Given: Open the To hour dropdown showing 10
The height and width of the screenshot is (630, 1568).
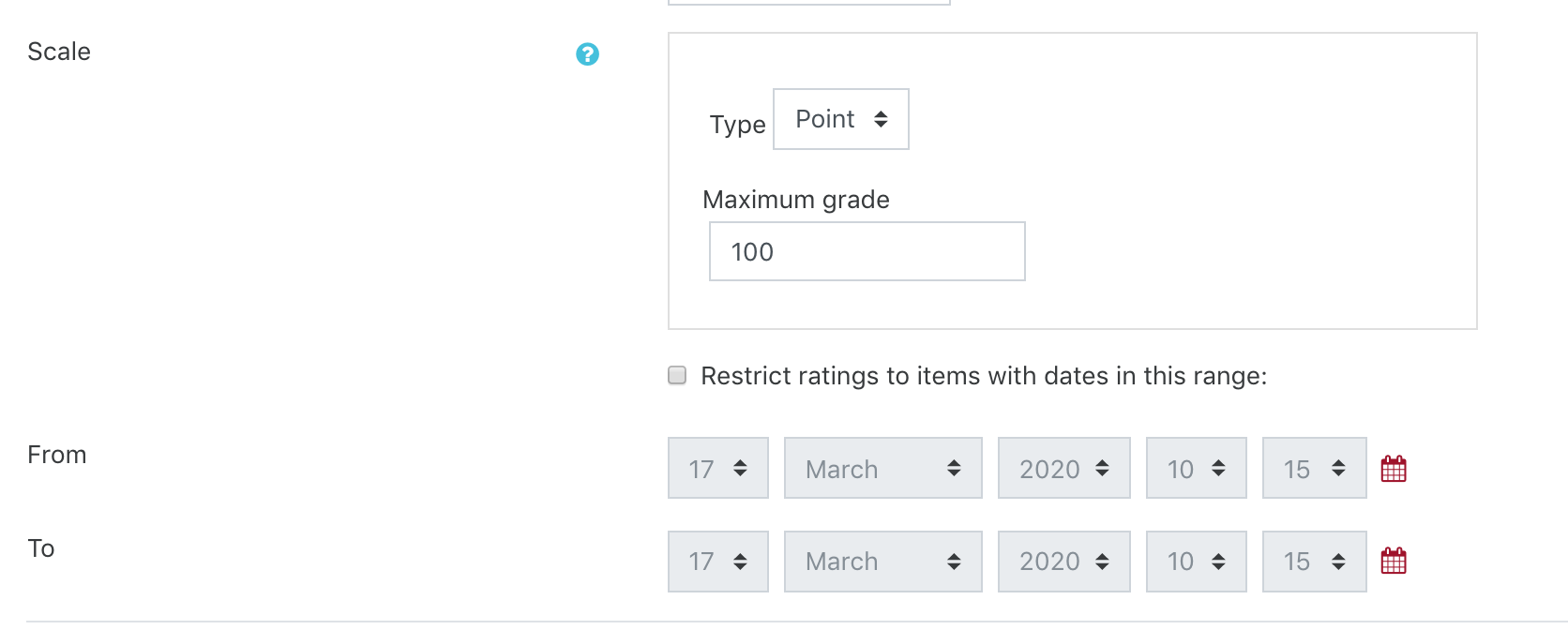Looking at the screenshot, I should pyautogui.click(x=1196, y=562).
